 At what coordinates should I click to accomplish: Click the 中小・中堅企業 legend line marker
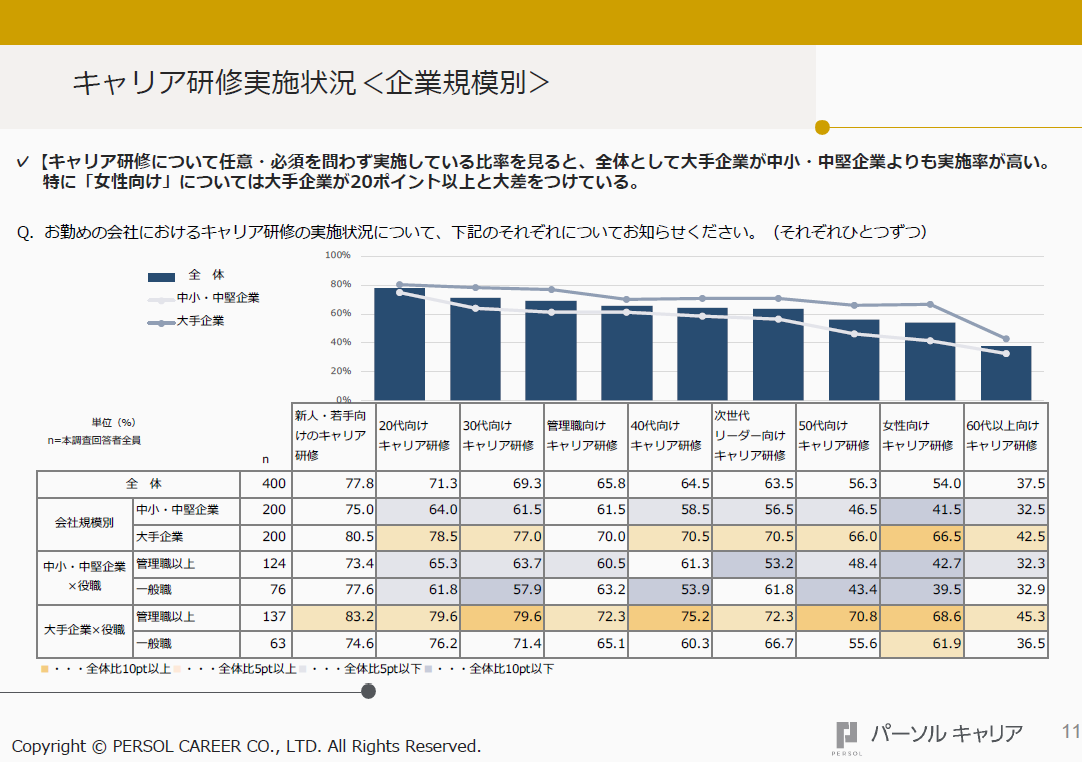click(162, 299)
